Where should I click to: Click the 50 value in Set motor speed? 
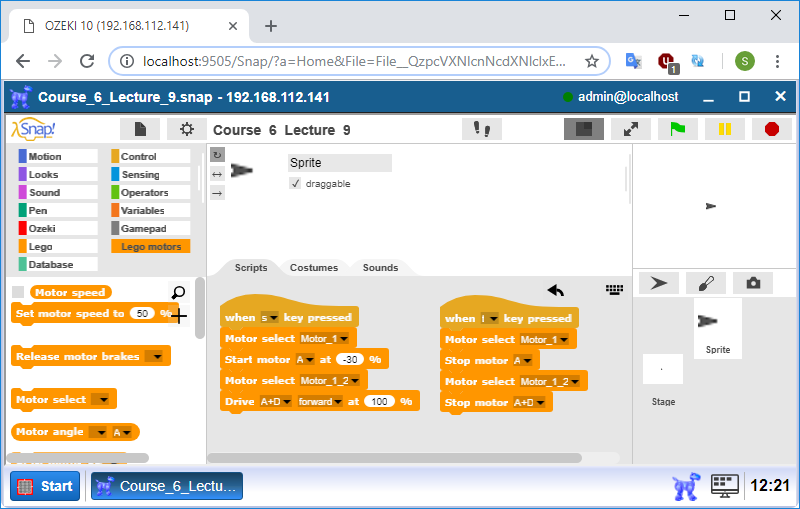coord(142,313)
